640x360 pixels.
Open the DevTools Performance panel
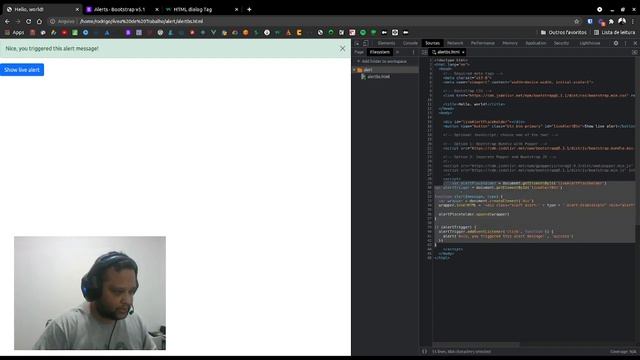click(482, 43)
